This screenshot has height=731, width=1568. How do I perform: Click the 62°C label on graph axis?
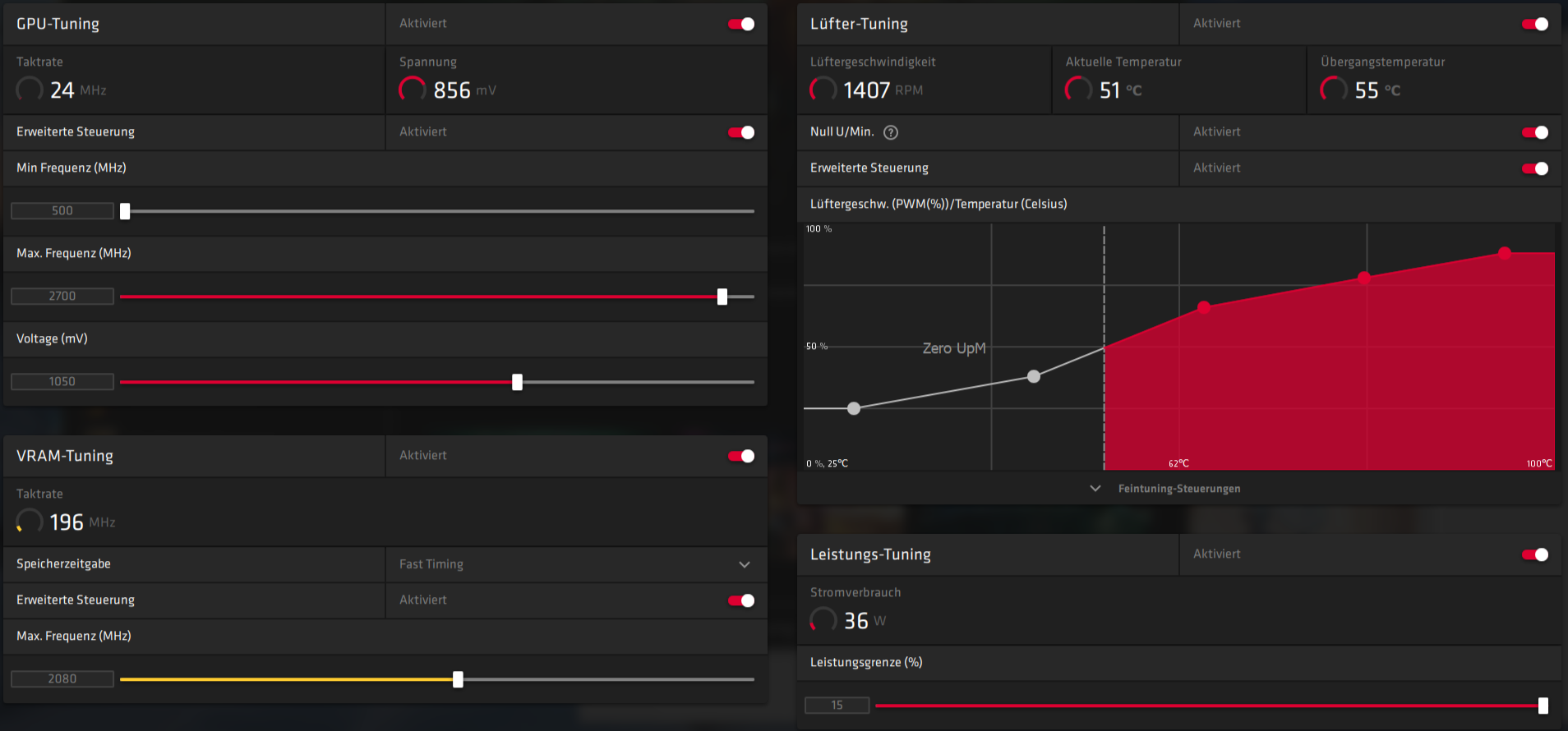[1179, 464]
